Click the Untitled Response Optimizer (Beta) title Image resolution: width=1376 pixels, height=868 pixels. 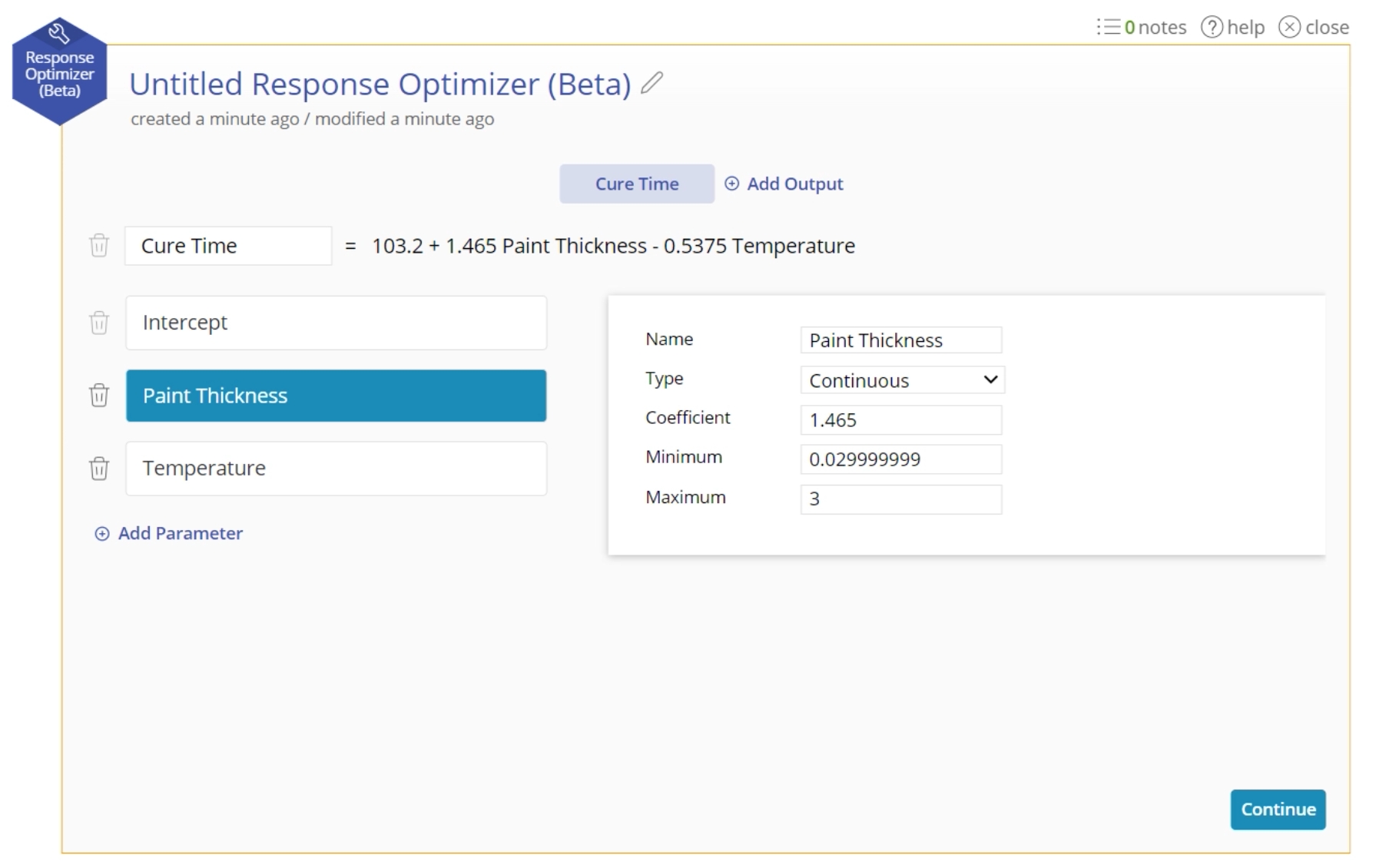click(x=380, y=84)
